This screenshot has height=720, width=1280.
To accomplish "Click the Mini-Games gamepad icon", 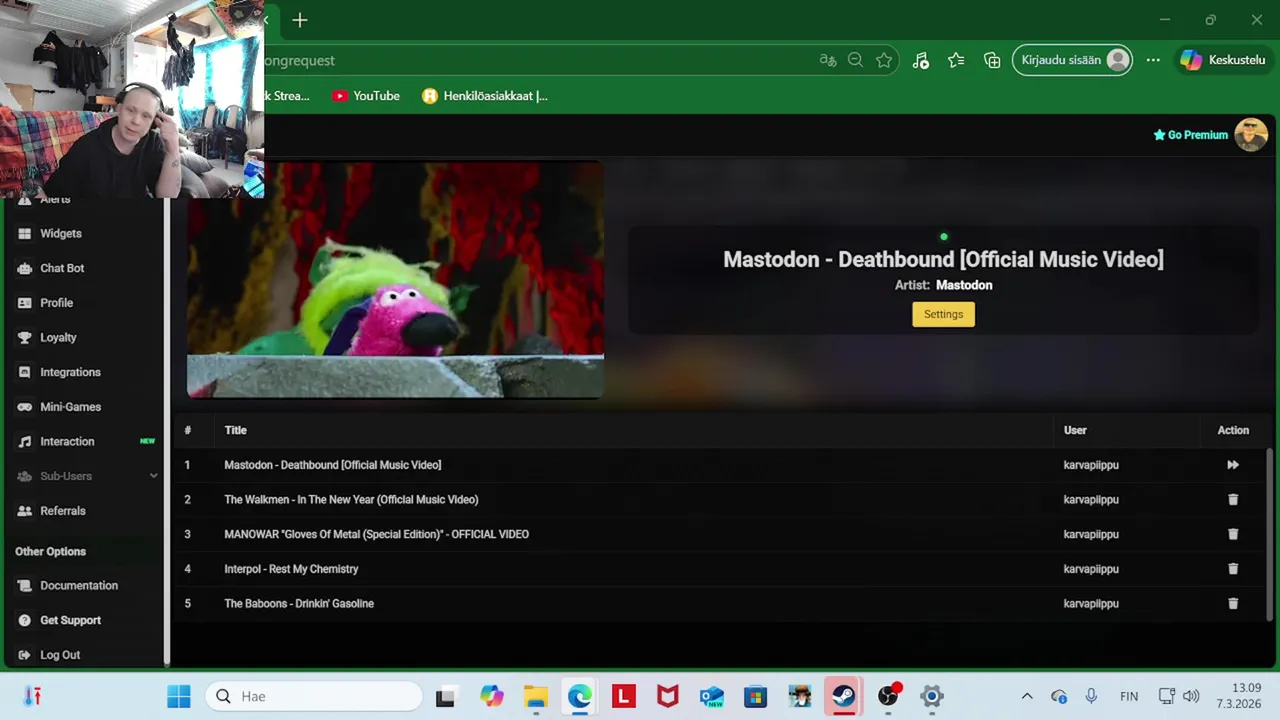I will pos(24,407).
